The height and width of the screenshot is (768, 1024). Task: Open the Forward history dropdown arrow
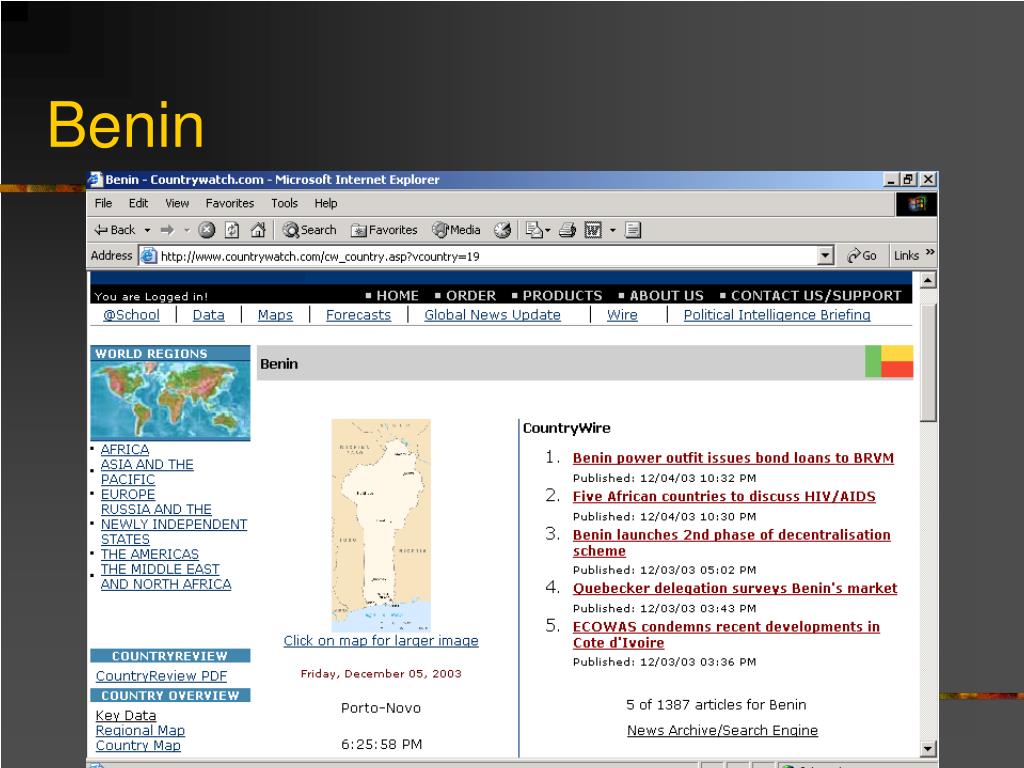pos(187,230)
